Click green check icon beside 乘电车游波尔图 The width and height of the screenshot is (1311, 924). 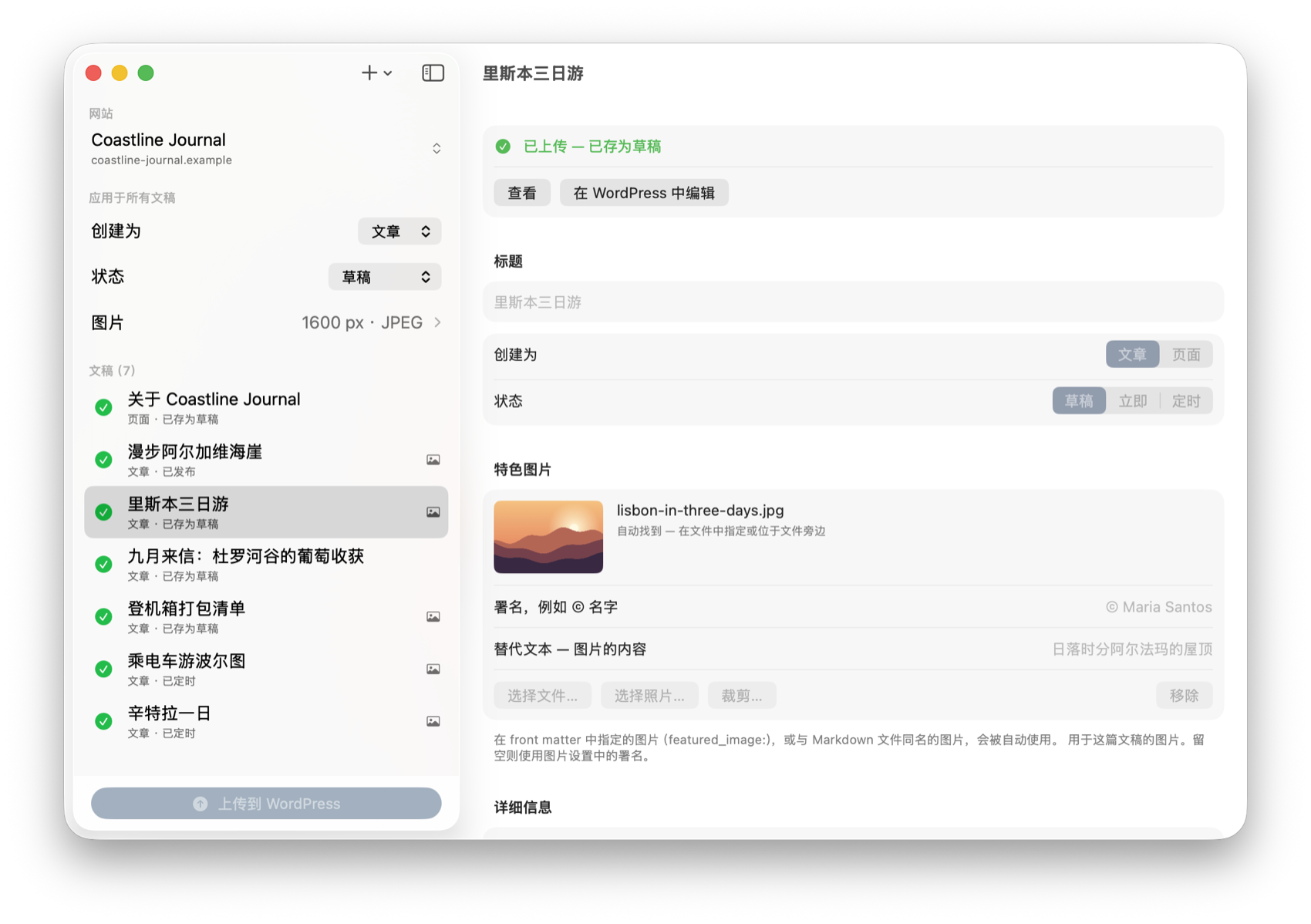(x=103, y=669)
